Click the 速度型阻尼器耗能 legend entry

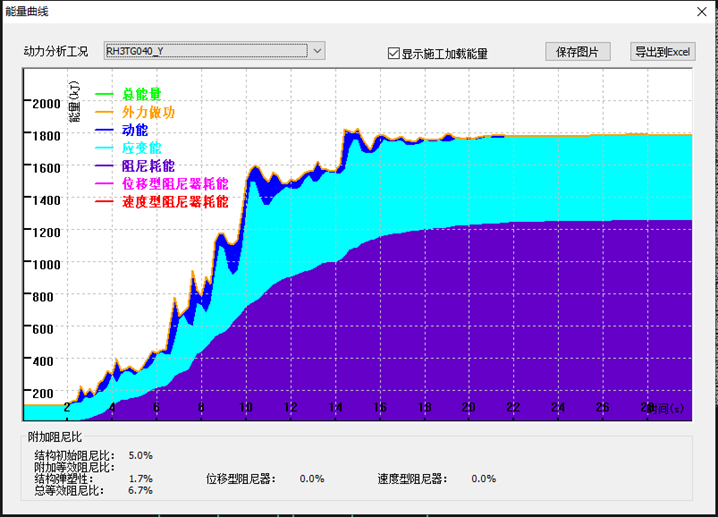click(x=175, y=201)
